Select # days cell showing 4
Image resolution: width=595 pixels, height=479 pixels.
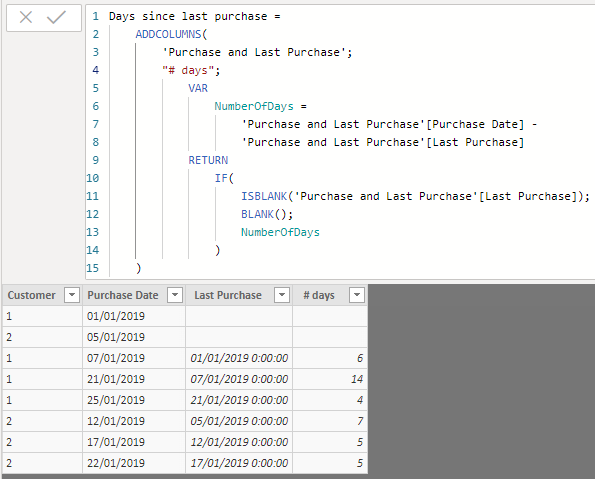(330, 400)
